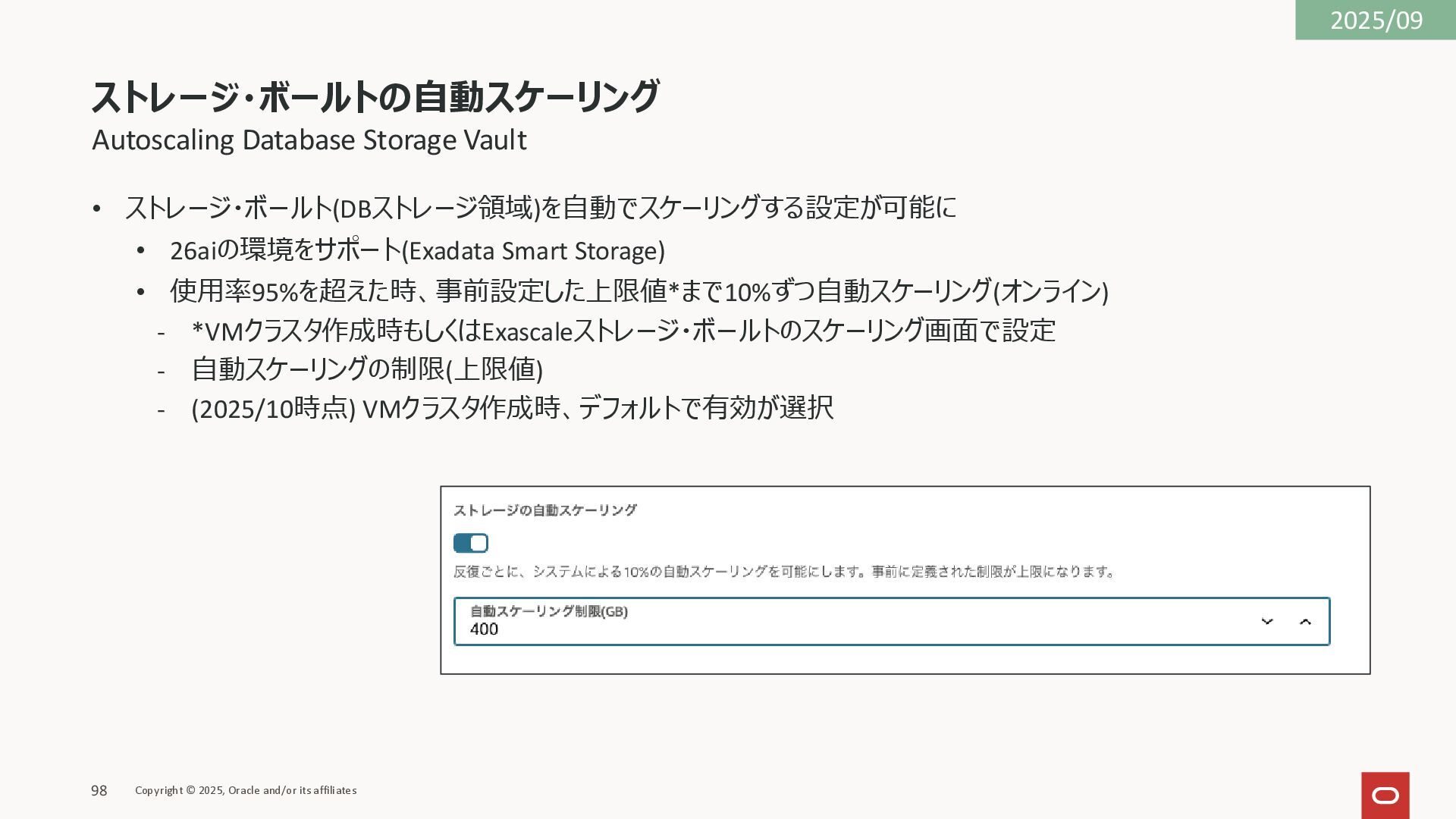Viewport: 1456px width, 819px height.
Task: Click the first bullet about DBストレージ領域
Action: pos(540,208)
